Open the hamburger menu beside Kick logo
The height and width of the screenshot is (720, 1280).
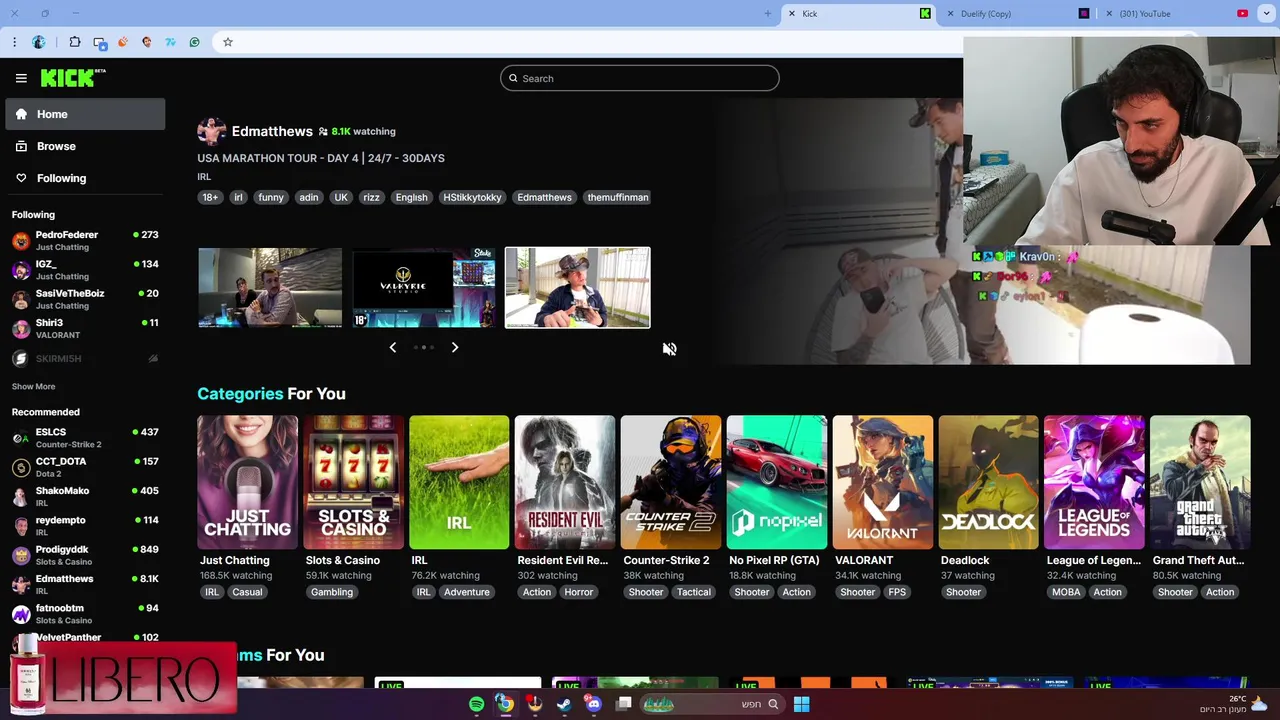[x=21, y=78]
